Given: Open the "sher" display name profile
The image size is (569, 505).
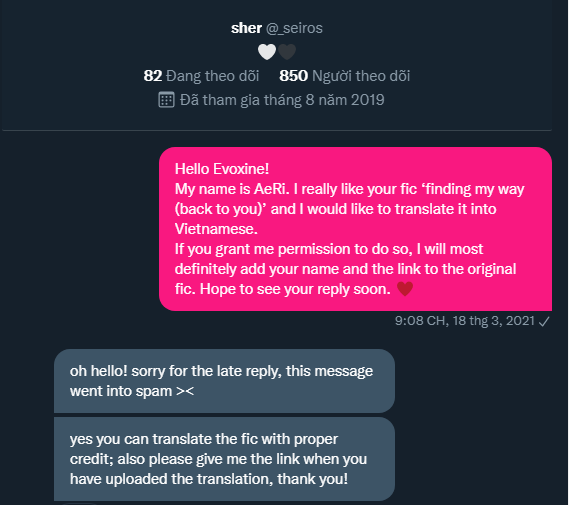Looking at the screenshot, I should pyautogui.click(x=246, y=28).
